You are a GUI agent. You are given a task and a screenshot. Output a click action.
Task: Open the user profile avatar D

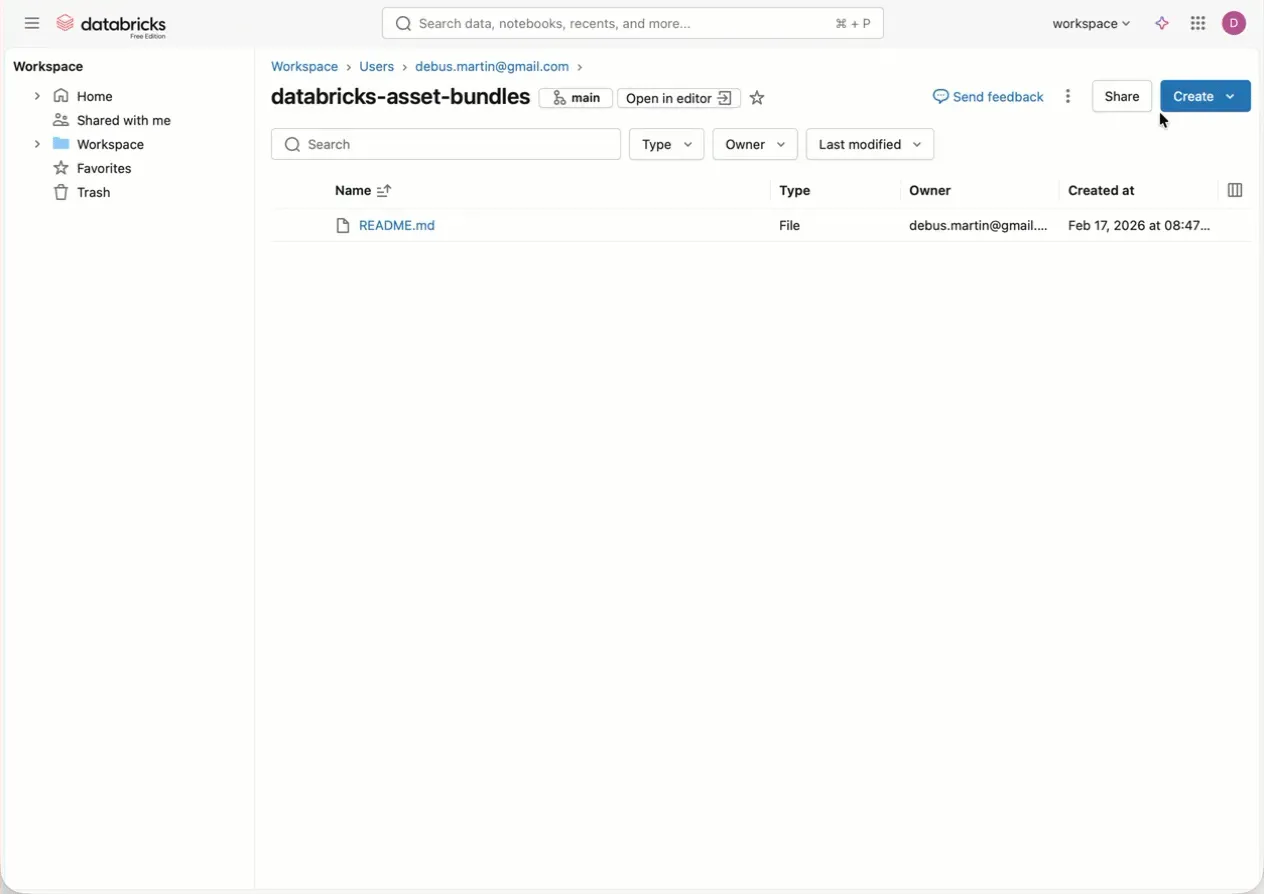point(1234,23)
